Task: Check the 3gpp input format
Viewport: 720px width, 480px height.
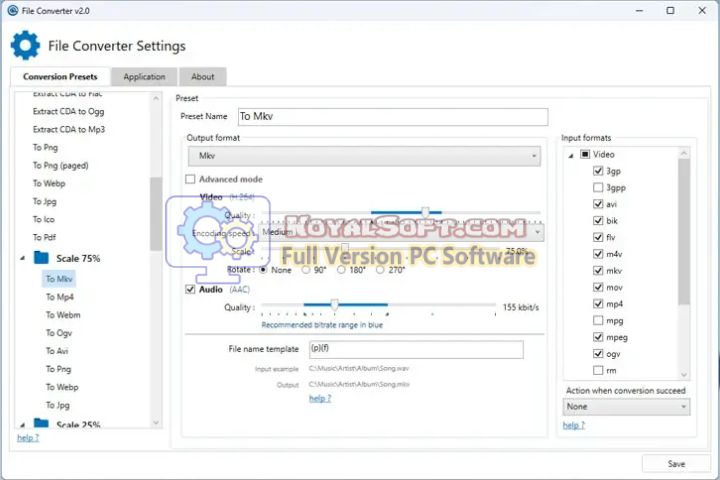Action: click(x=598, y=187)
